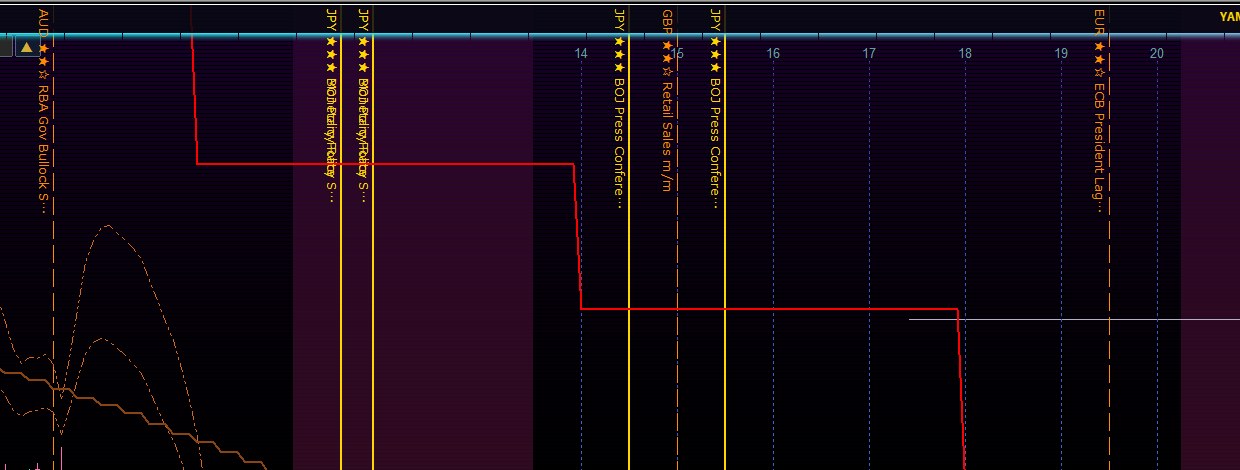Screen dimensions: 1240x470
Task: Click the hour 19 time axis label
Action: [x=1061, y=53]
